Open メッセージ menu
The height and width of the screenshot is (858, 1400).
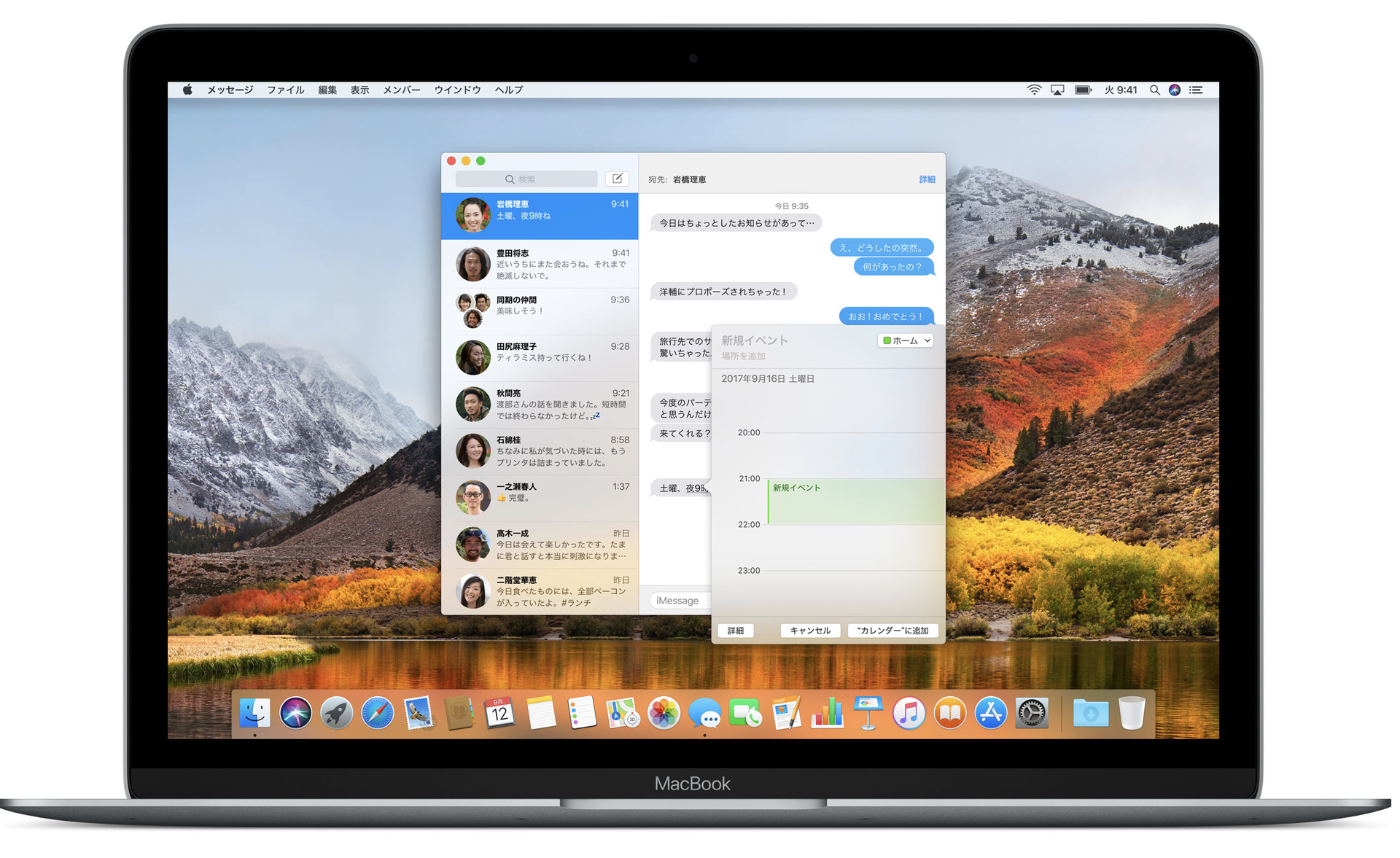click(230, 90)
